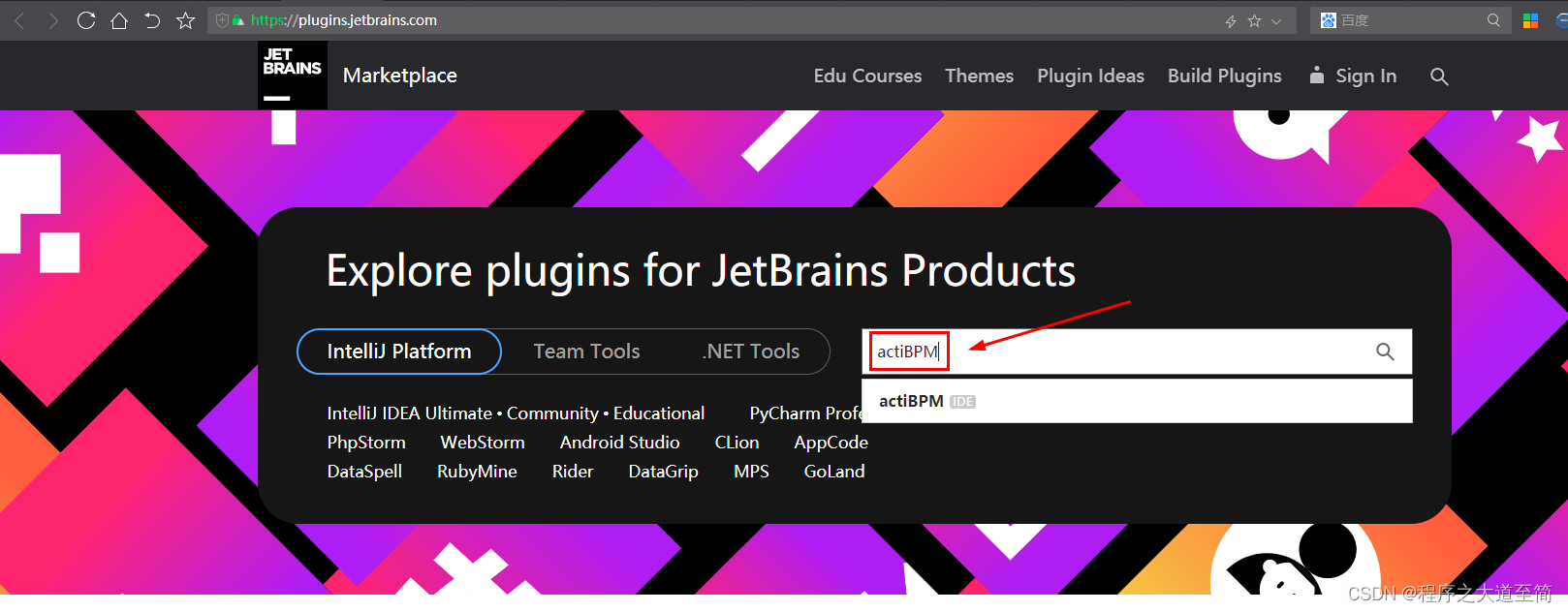This screenshot has width=1568, height=612.
Task: Open DataGrip product link
Action: 664,472
